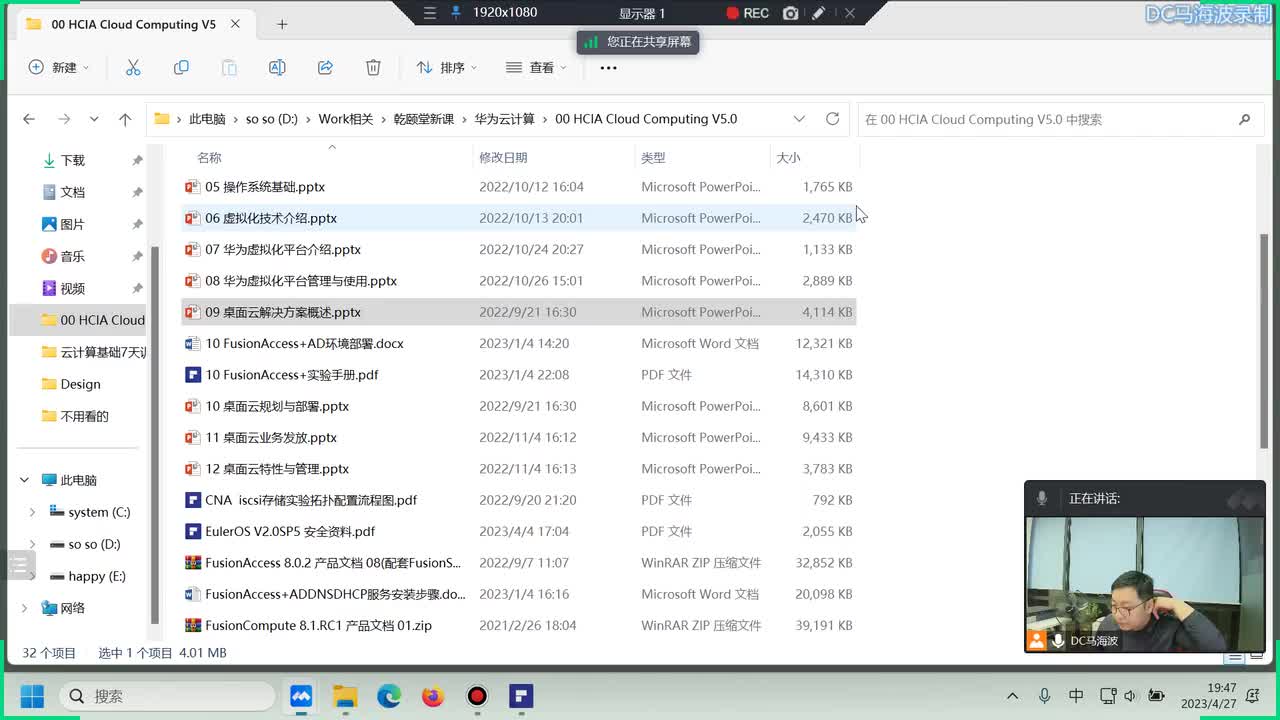
Task: Open Microsoft Edge from taskbar
Action: coord(389,696)
